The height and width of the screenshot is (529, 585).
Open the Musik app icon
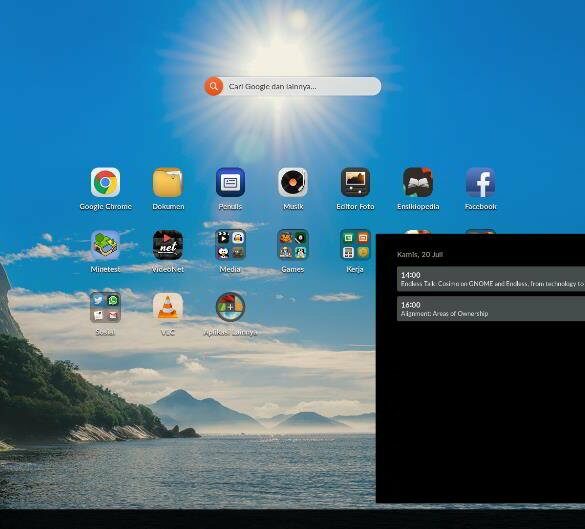(x=293, y=182)
